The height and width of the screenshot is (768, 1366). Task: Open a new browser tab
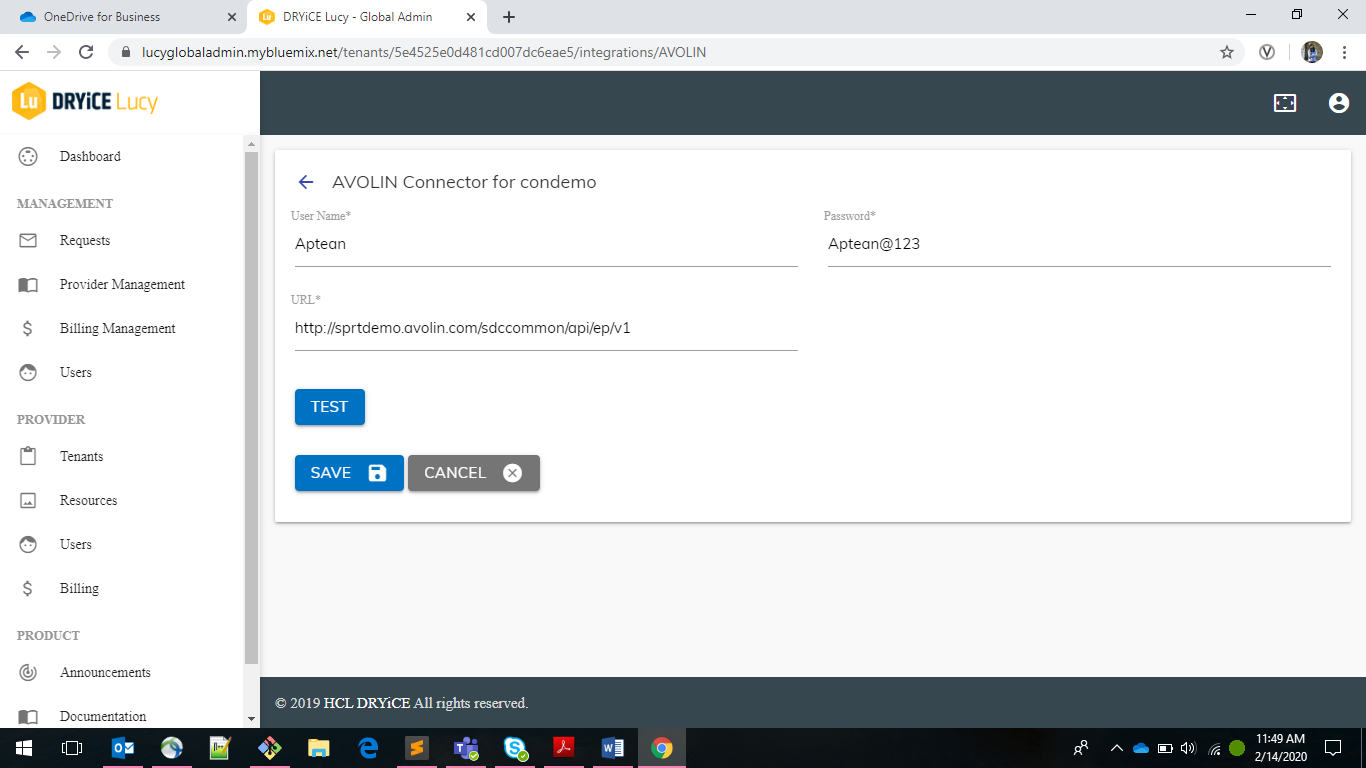510,16
